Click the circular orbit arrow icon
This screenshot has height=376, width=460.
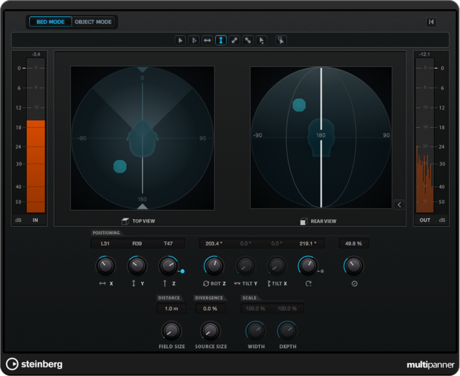pos(308,284)
